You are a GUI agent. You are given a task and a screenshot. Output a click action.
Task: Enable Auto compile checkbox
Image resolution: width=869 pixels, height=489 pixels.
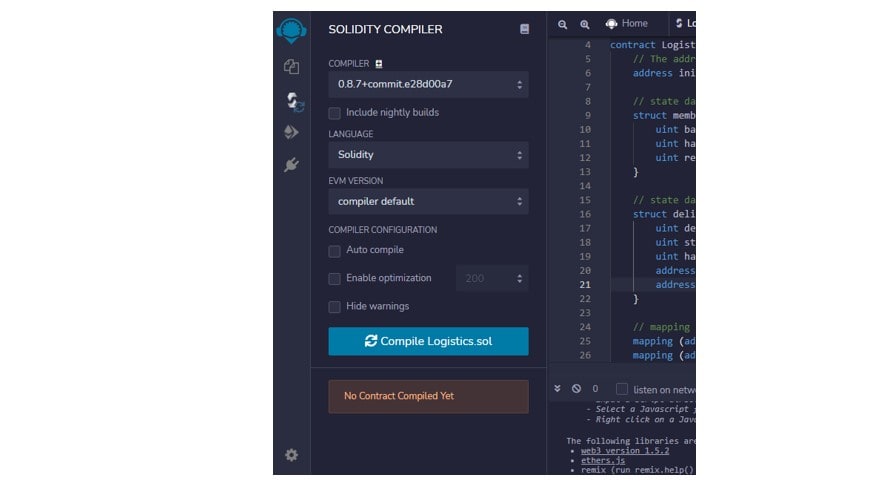point(334,251)
